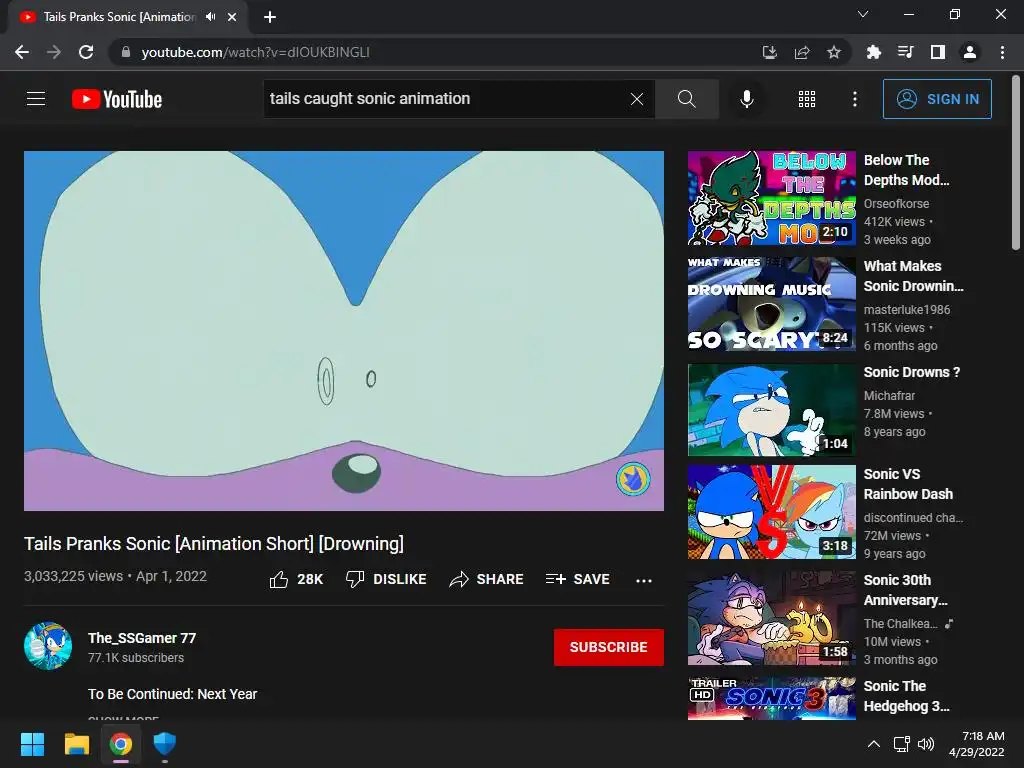The image size is (1024, 768).
Task: Play the Sonic Drowns ? thumbnail
Action: coord(771,409)
